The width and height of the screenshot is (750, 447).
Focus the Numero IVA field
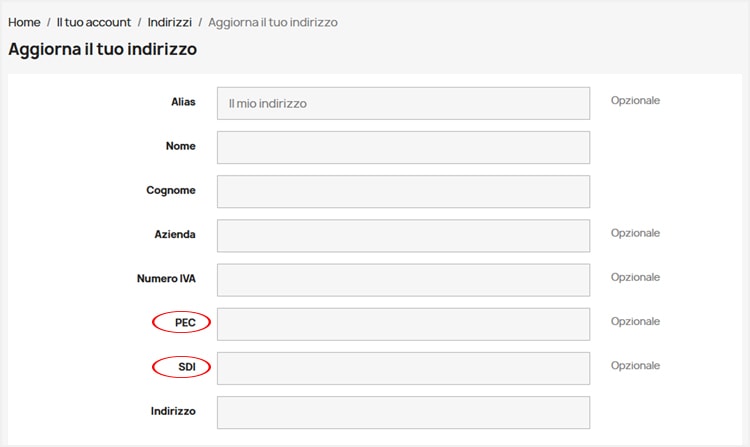[403, 279]
